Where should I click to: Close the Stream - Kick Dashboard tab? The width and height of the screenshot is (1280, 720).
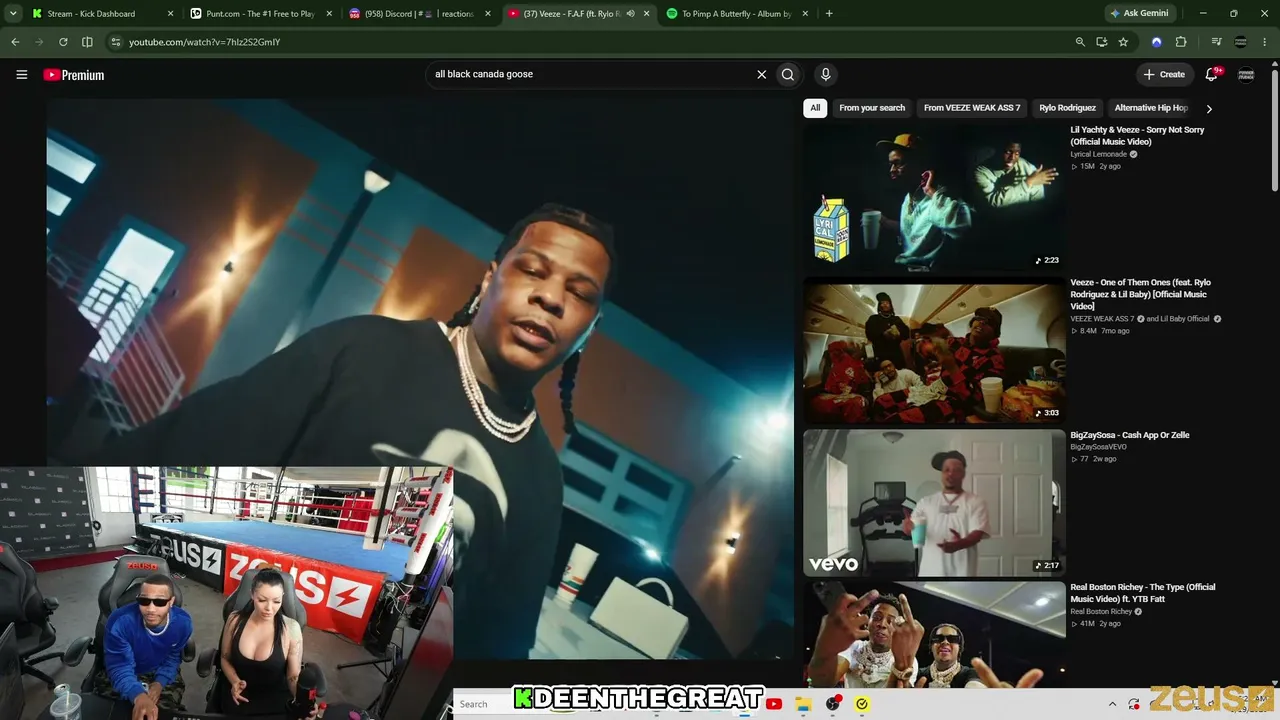tap(170, 14)
